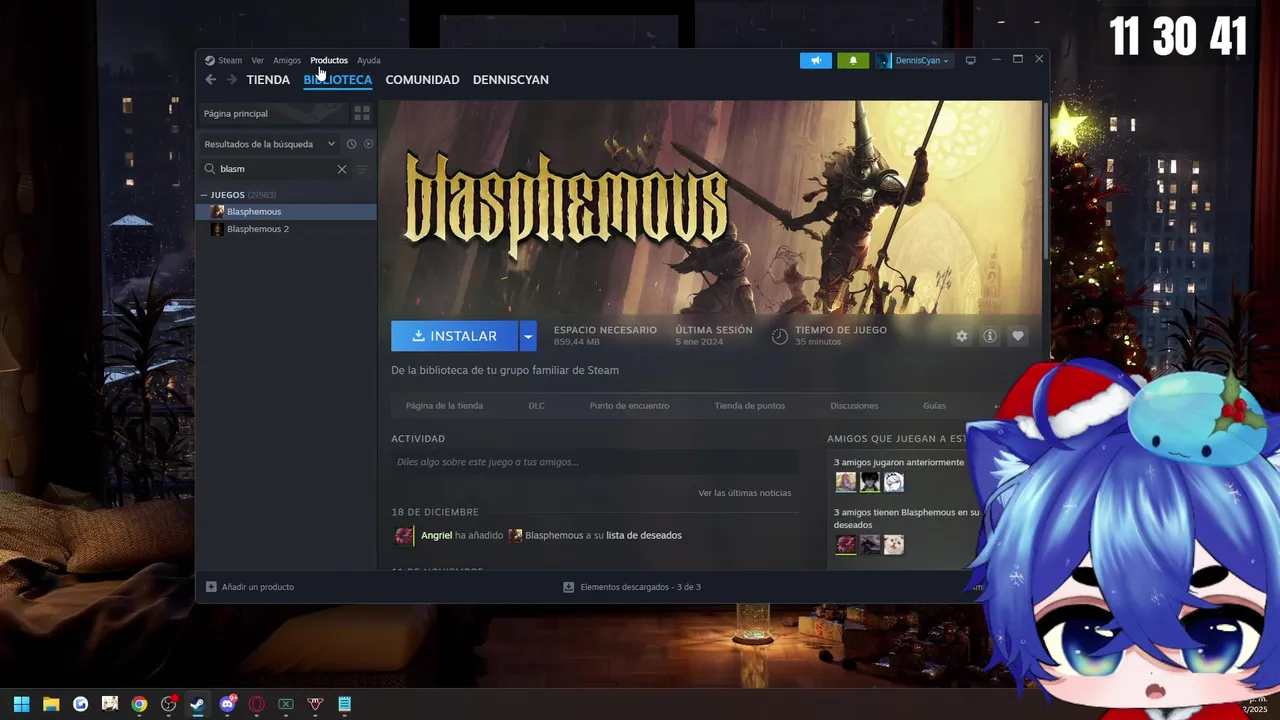Image resolution: width=1280 pixels, height=720 pixels.
Task: Open the lista de deseados link
Action: [644, 536]
